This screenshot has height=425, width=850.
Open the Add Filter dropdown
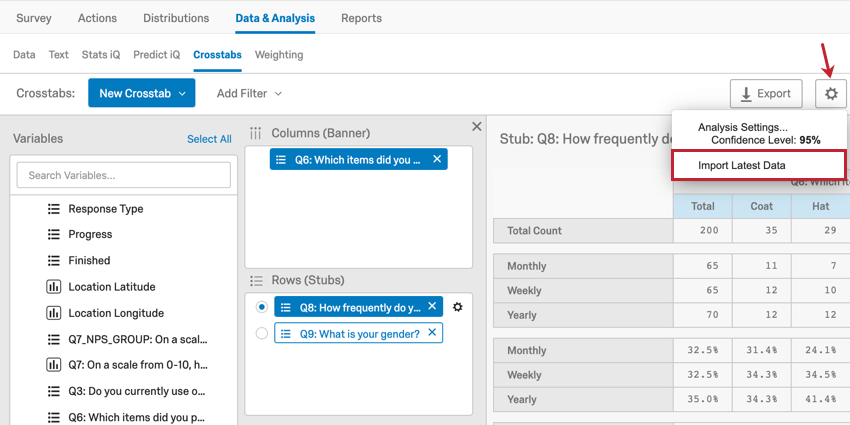coord(249,93)
